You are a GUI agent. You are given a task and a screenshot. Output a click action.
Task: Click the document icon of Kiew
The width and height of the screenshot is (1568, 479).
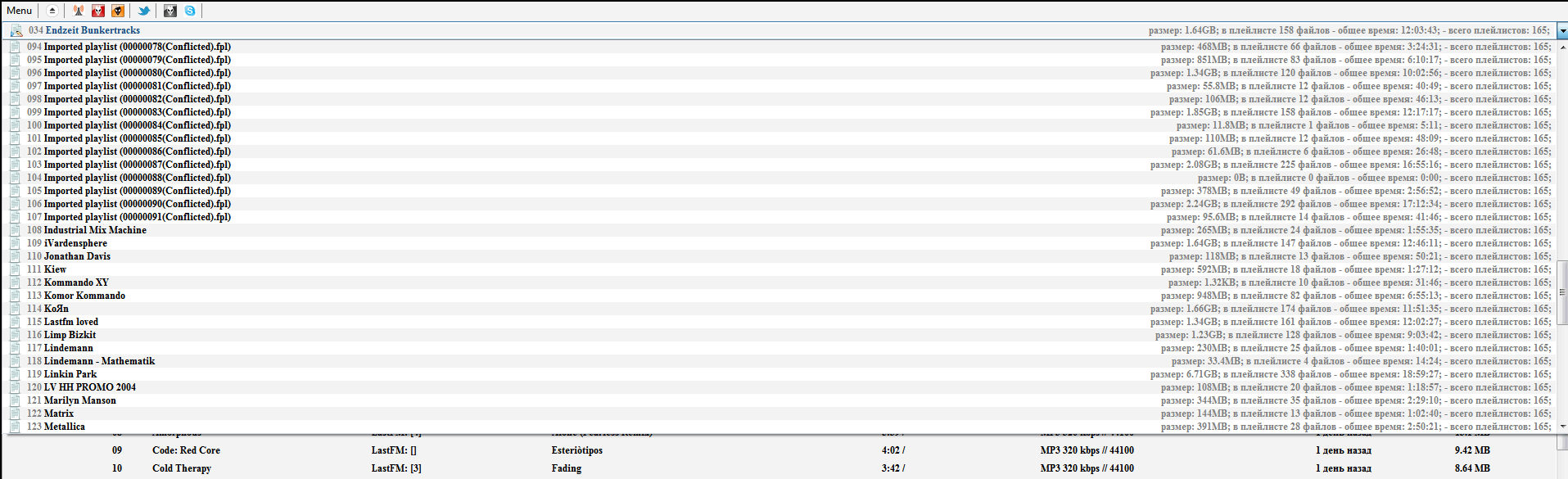point(15,269)
